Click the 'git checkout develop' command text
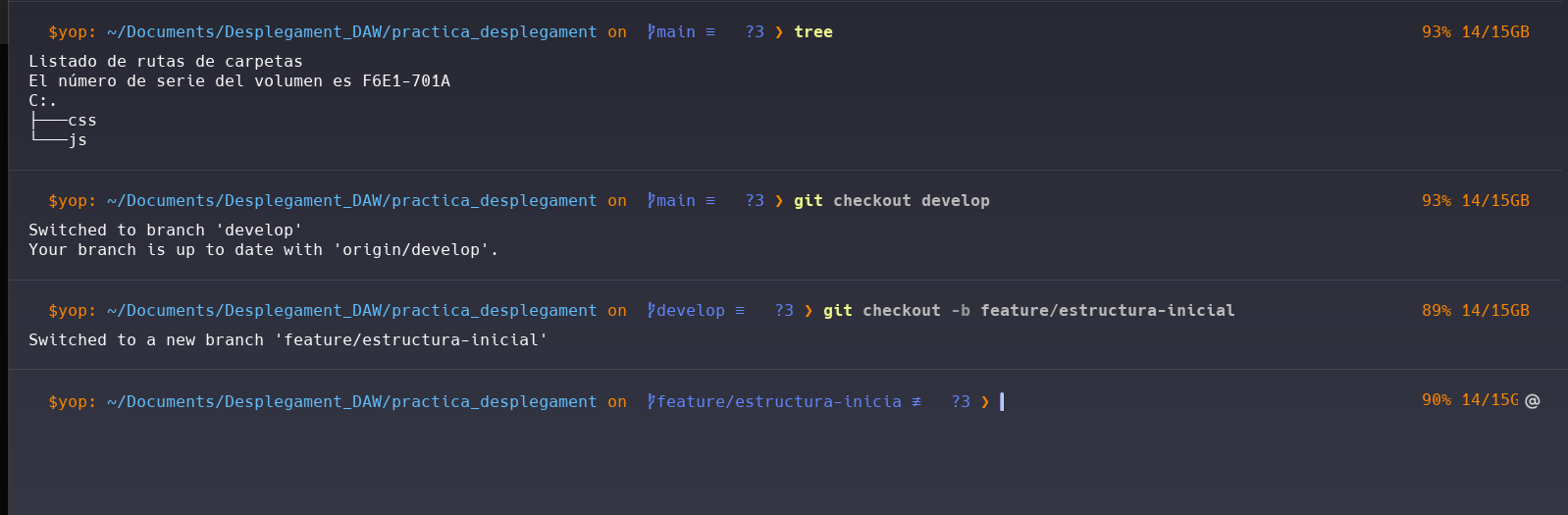This screenshot has width=1568, height=515. pyautogui.click(x=891, y=201)
